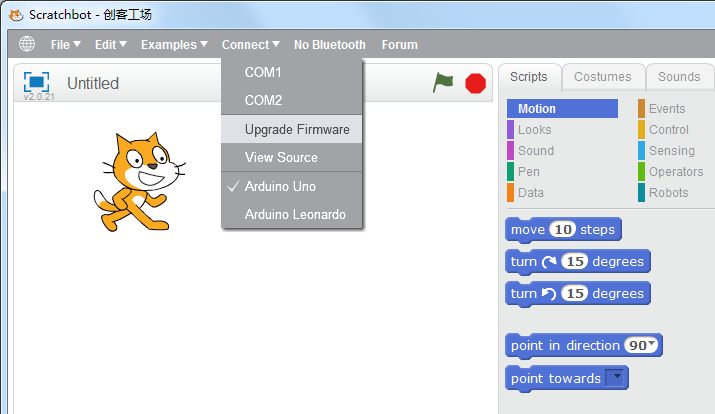Screen dimensions: 715x414
Task: Click the green flag to run
Action: tap(443, 83)
